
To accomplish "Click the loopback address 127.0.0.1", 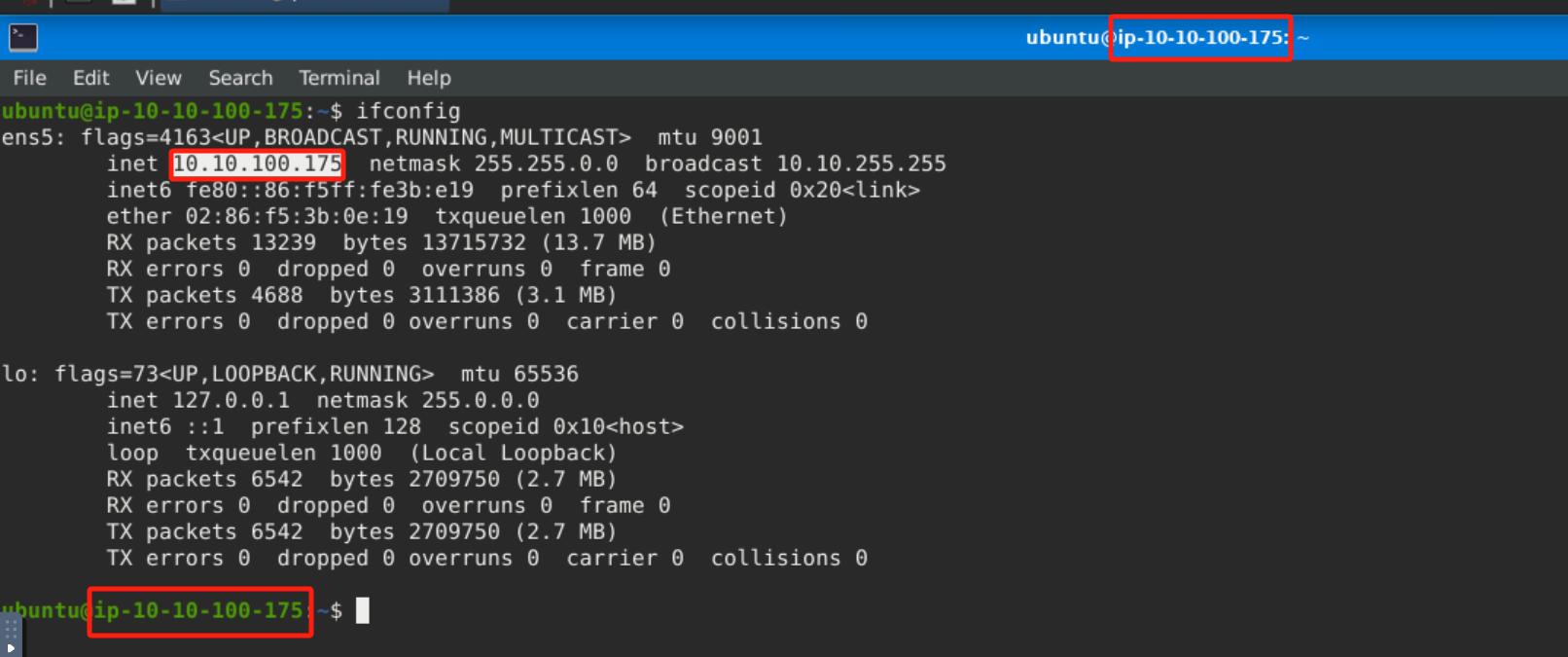I will pyautogui.click(x=231, y=400).
